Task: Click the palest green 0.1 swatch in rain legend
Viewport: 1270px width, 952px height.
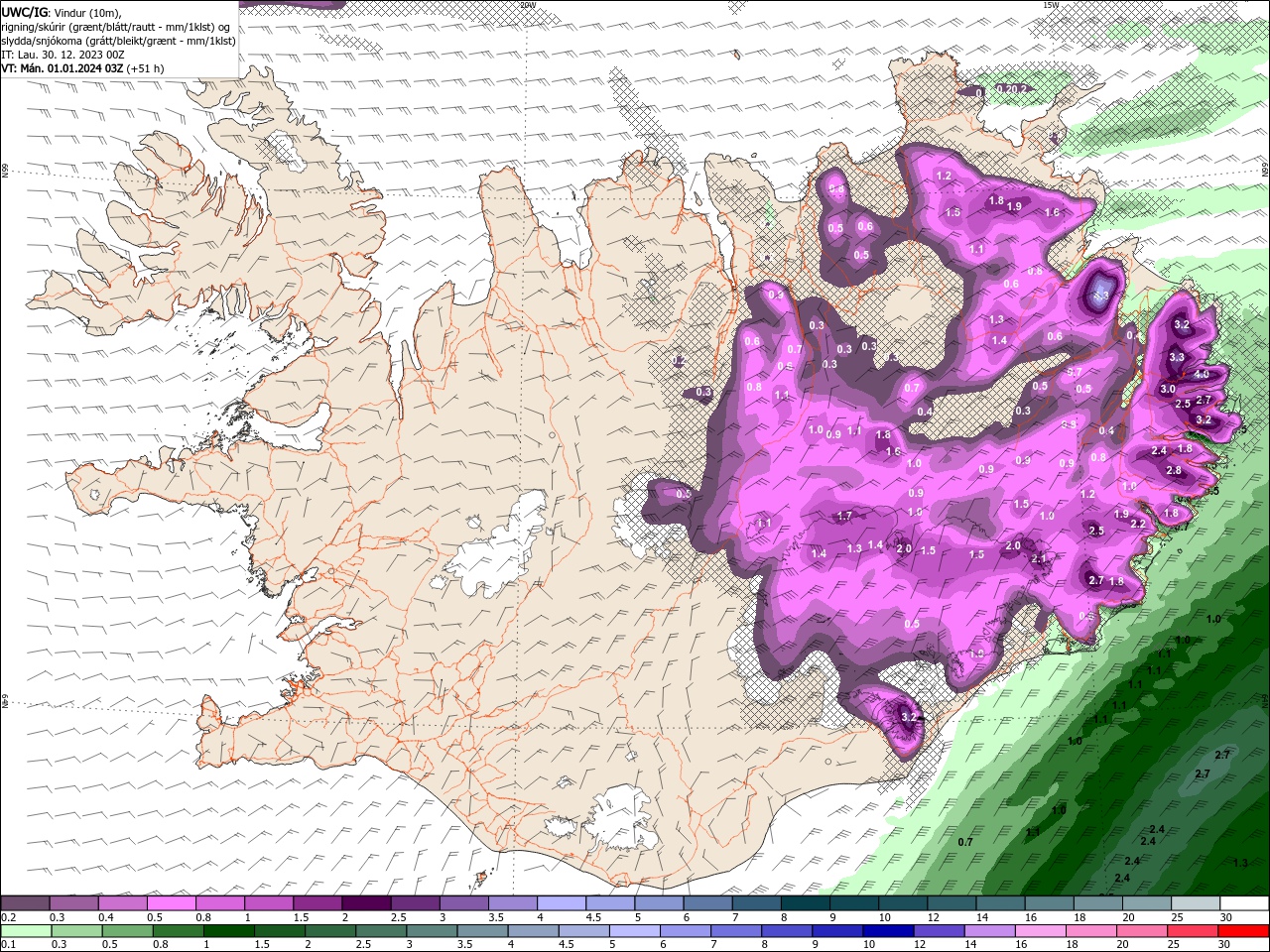Action: coord(26,931)
